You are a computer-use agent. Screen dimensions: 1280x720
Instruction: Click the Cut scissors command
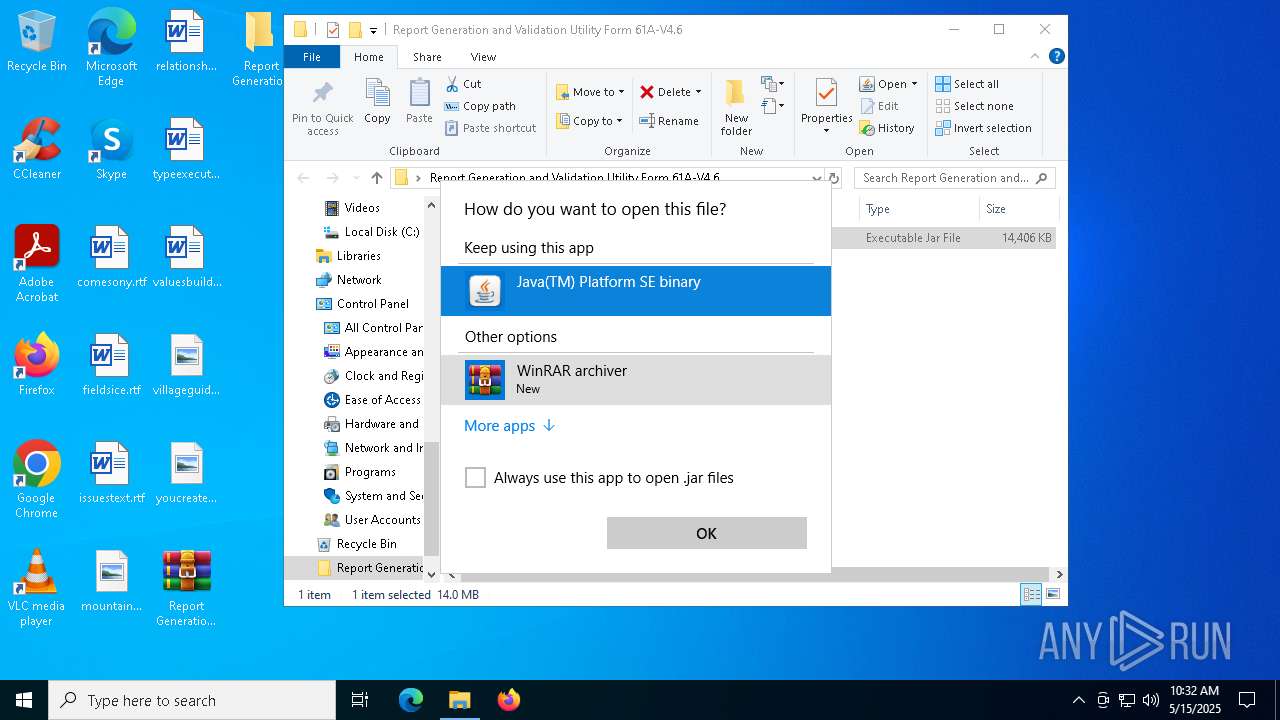[463, 84]
